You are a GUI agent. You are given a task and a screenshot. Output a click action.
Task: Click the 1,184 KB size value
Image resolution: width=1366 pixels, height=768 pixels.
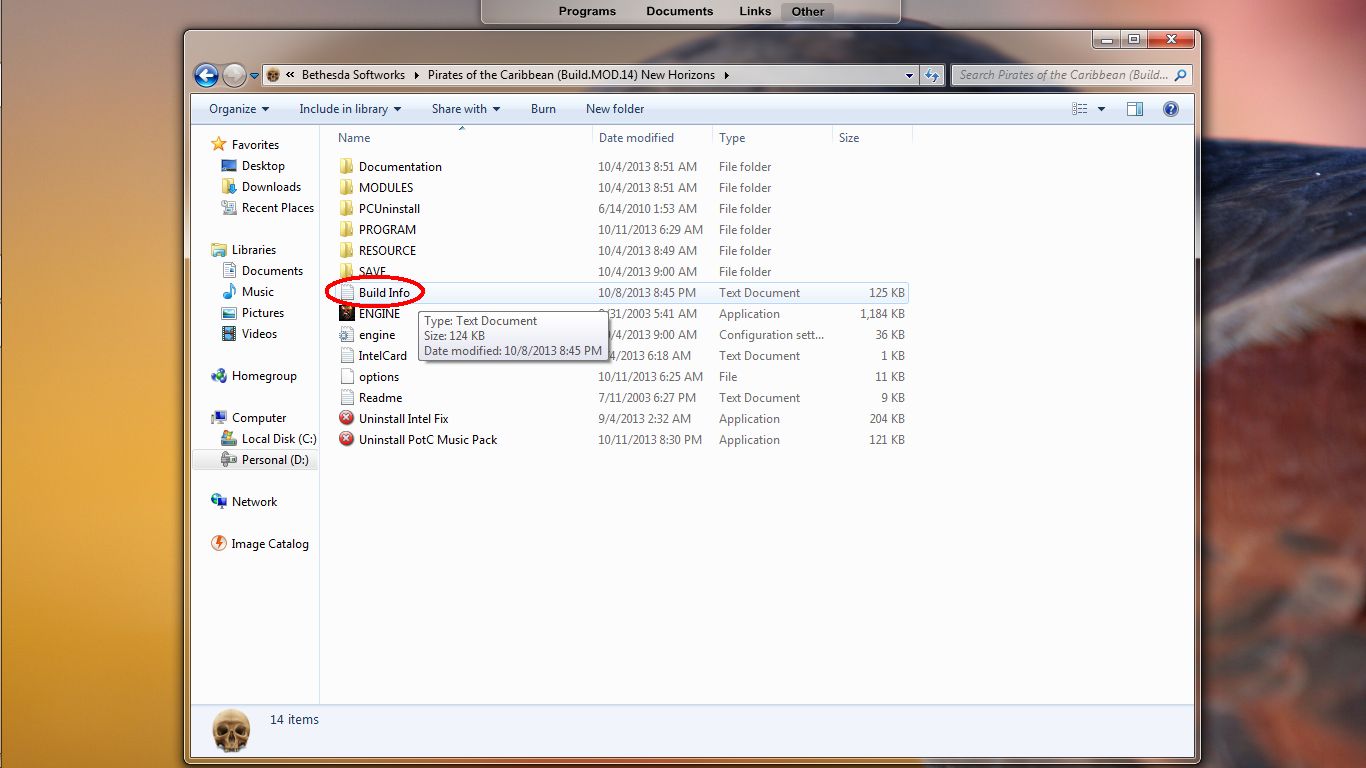882,314
